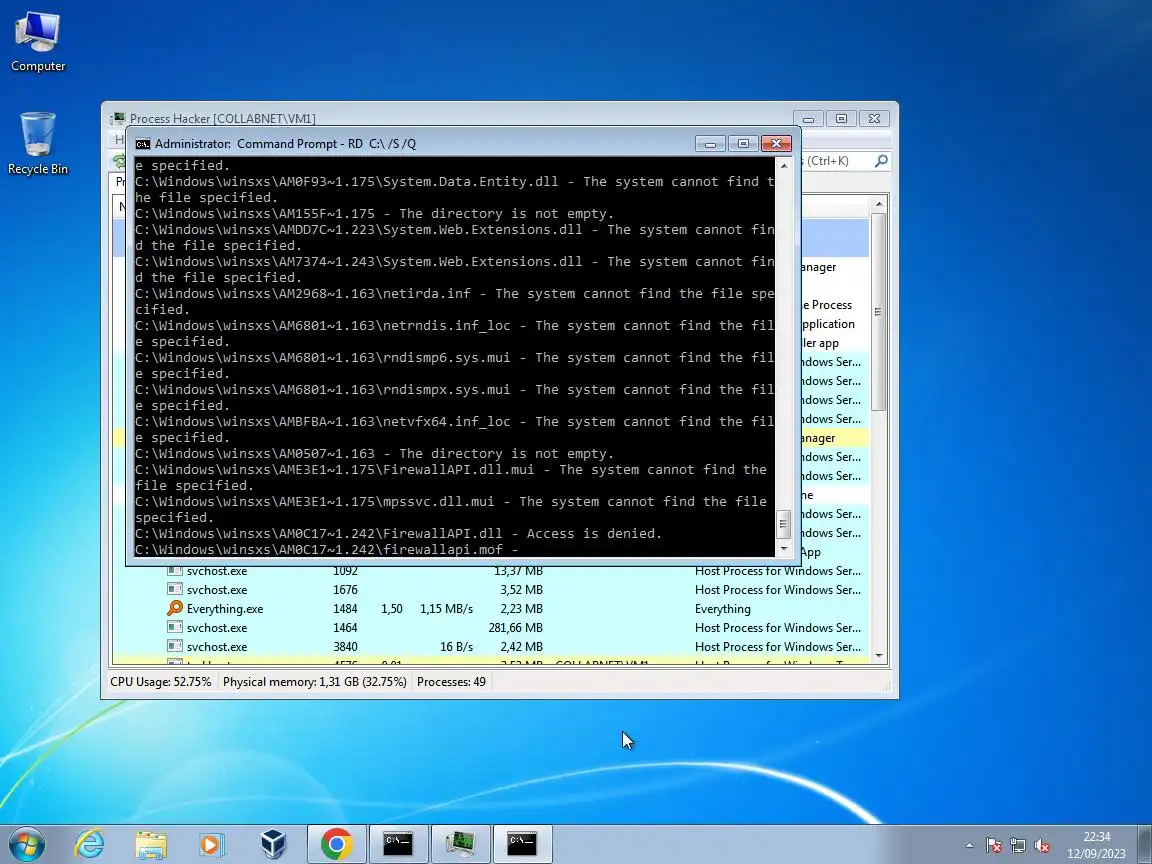Click Physical memory 1,31 GB status entry
The image size is (1152, 864).
pyautogui.click(x=315, y=682)
